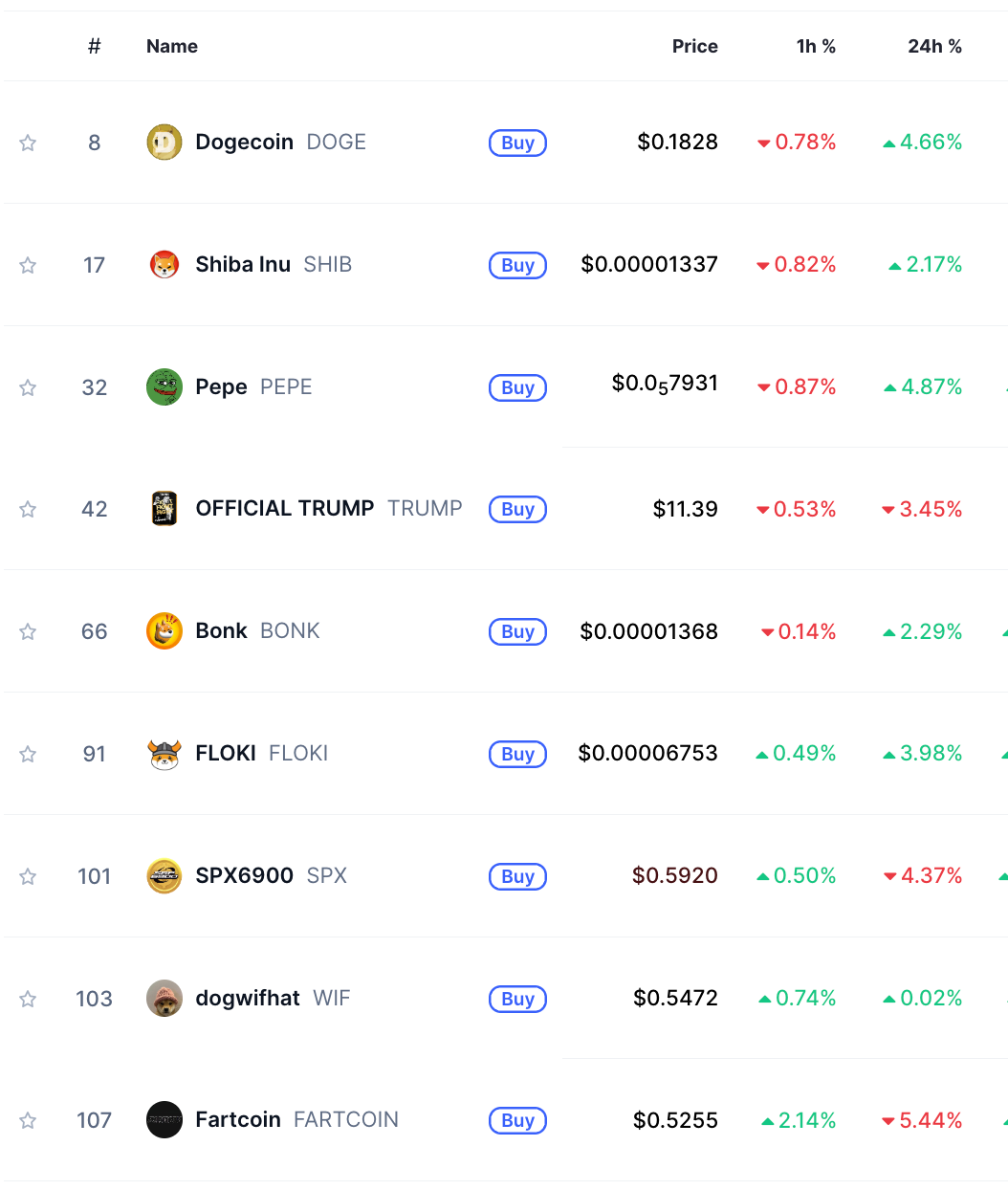Click the Fartcoin logo

[164, 1120]
